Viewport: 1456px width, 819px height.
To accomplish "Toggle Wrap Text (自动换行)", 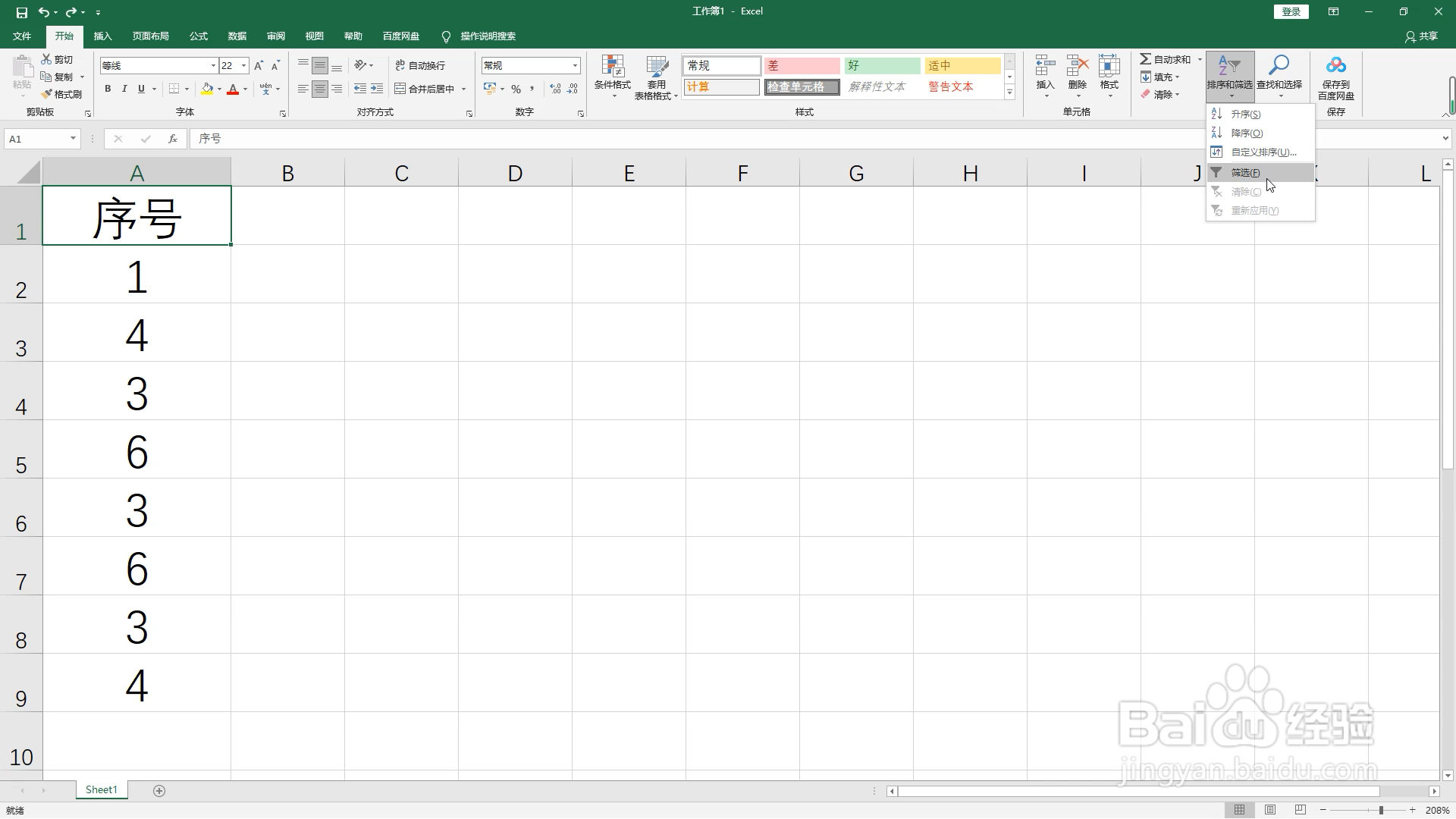I will [420, 66].
